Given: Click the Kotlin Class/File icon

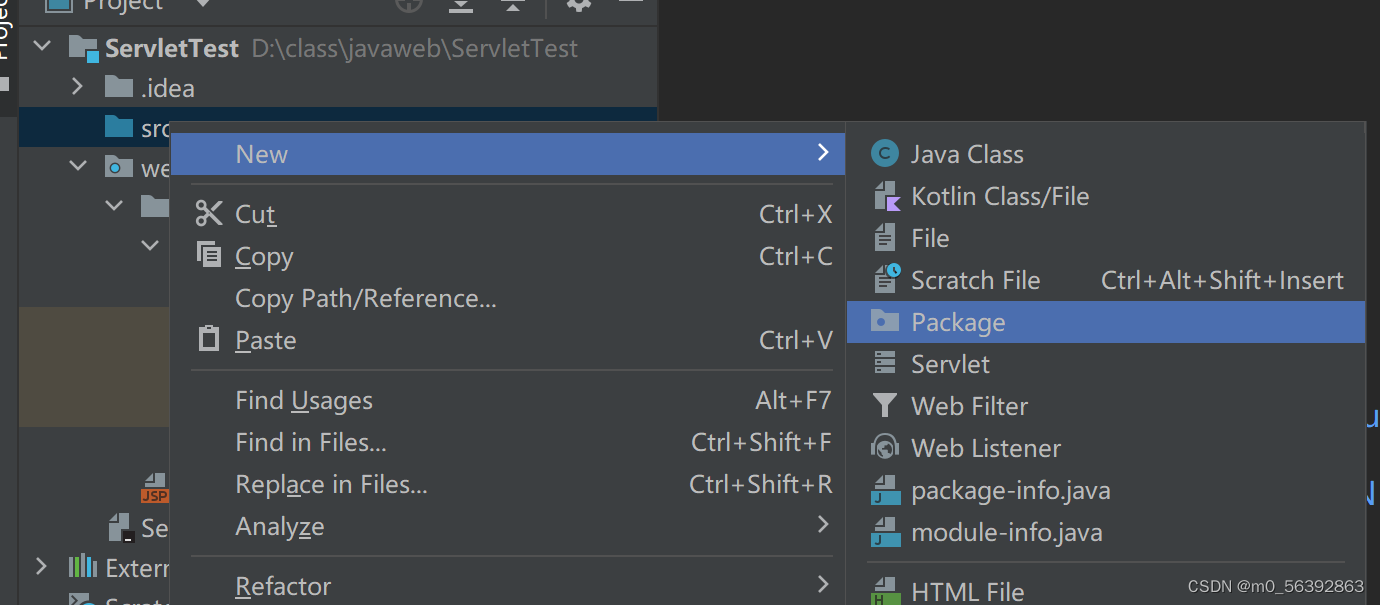Looking at the screenshot, I should pyautogui.click(x=887, y=196).
